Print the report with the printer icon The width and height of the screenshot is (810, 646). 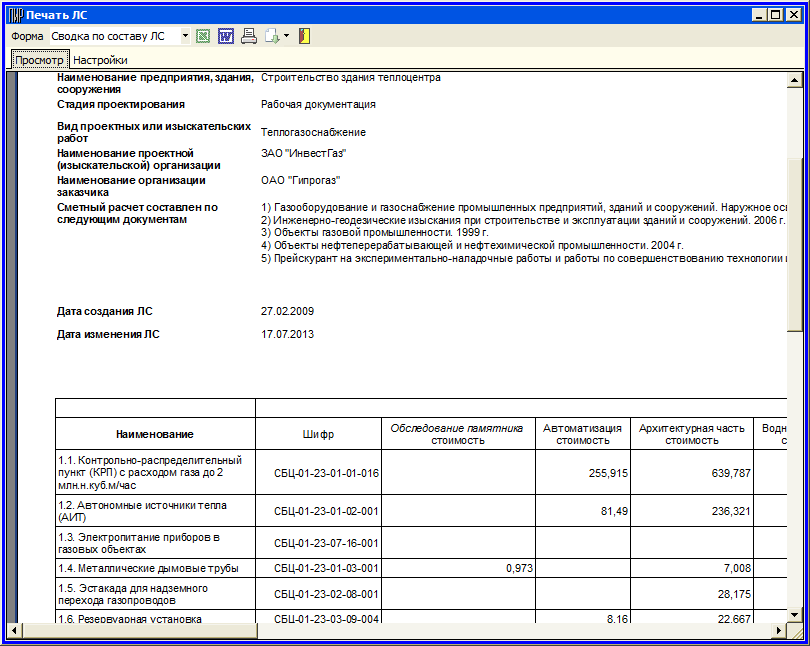[x=249, y=36]
